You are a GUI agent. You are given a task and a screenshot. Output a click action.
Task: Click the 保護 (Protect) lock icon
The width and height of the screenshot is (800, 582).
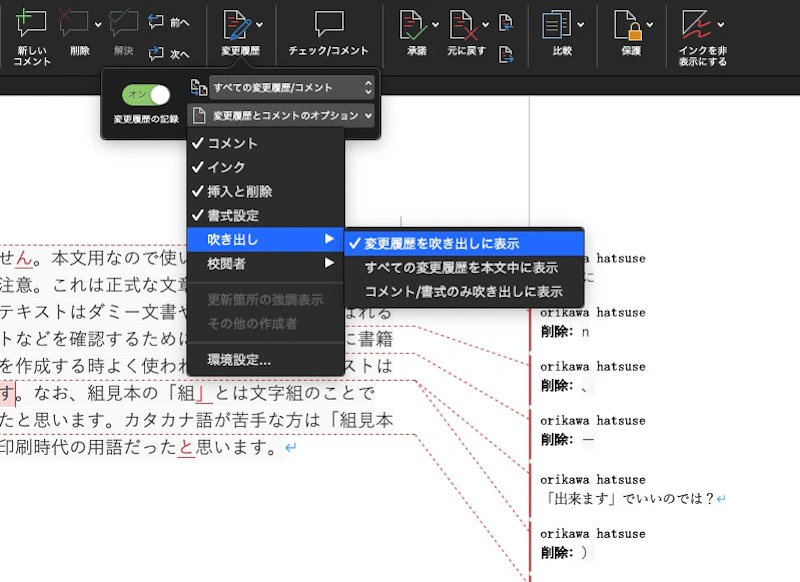coord(629,30)
